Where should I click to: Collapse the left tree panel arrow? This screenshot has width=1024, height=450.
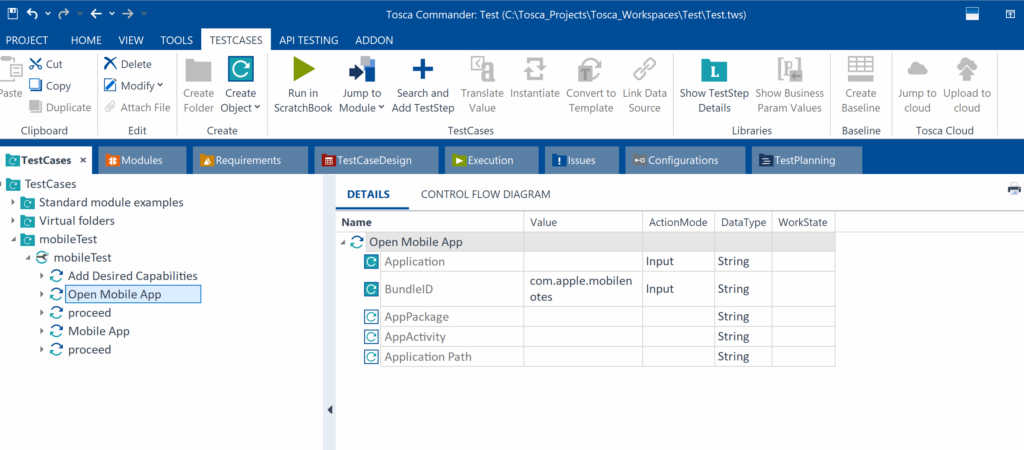coord(330,410)
